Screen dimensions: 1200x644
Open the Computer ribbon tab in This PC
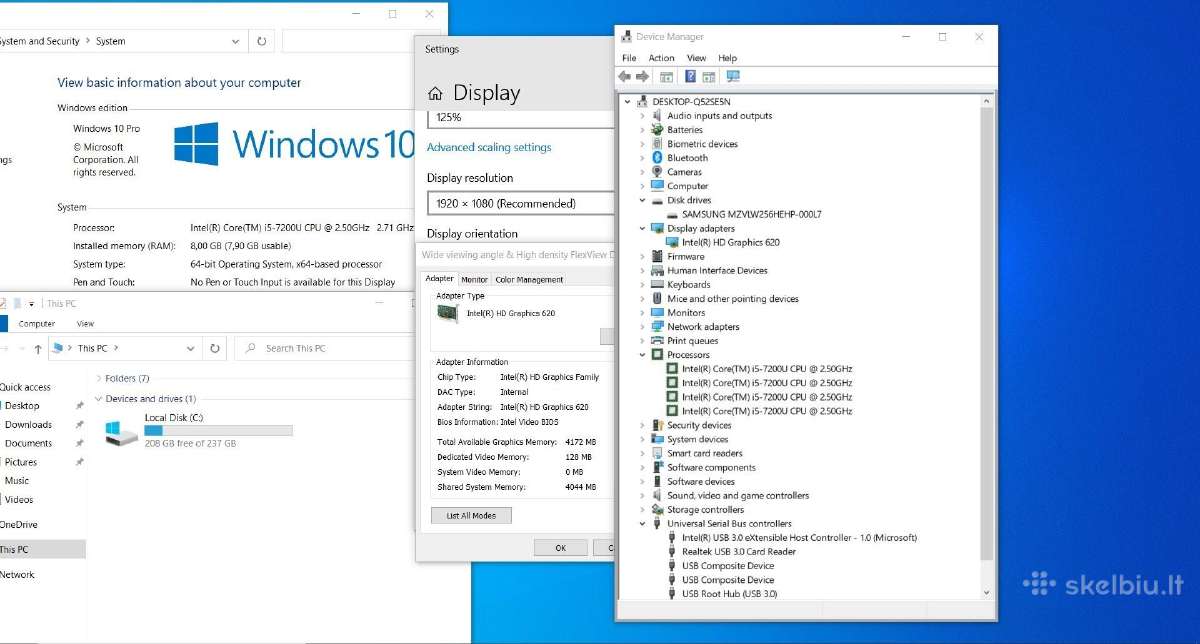point(37,324)
